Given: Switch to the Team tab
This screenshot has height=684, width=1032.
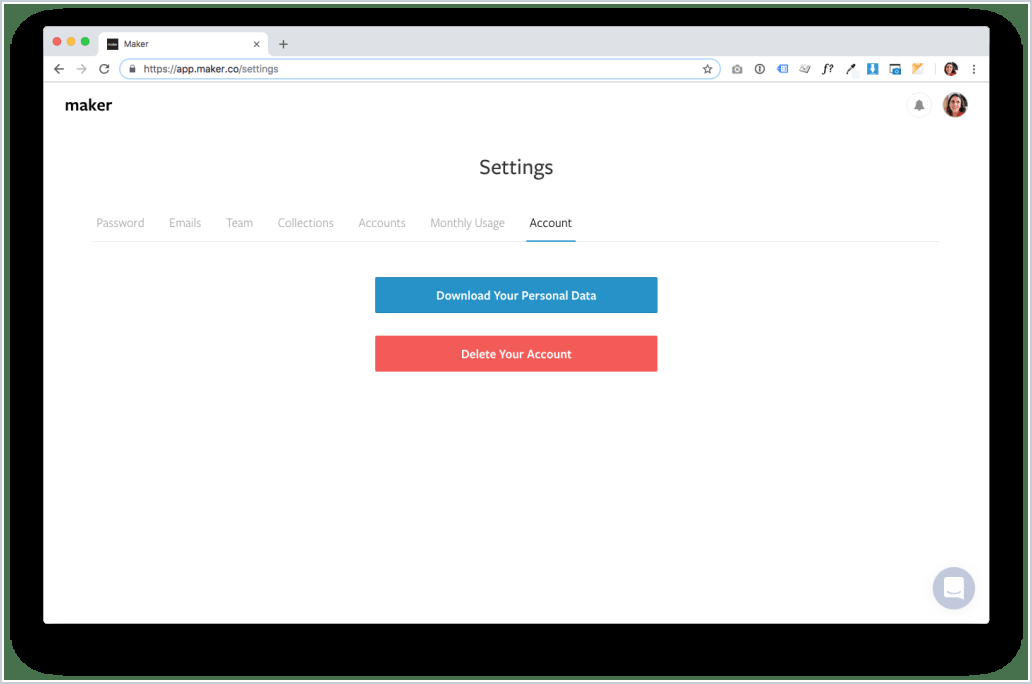Looking at the screenshot, I should tap(240, 223).
